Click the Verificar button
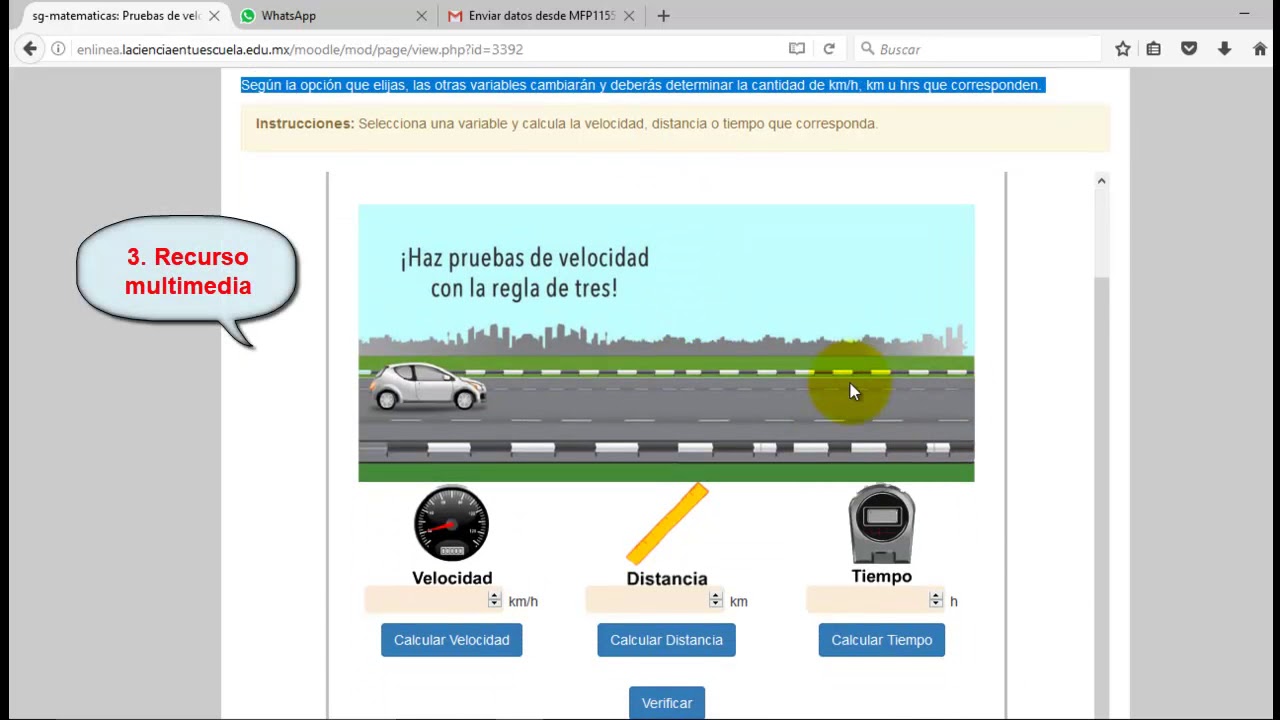 click(667, 703)
